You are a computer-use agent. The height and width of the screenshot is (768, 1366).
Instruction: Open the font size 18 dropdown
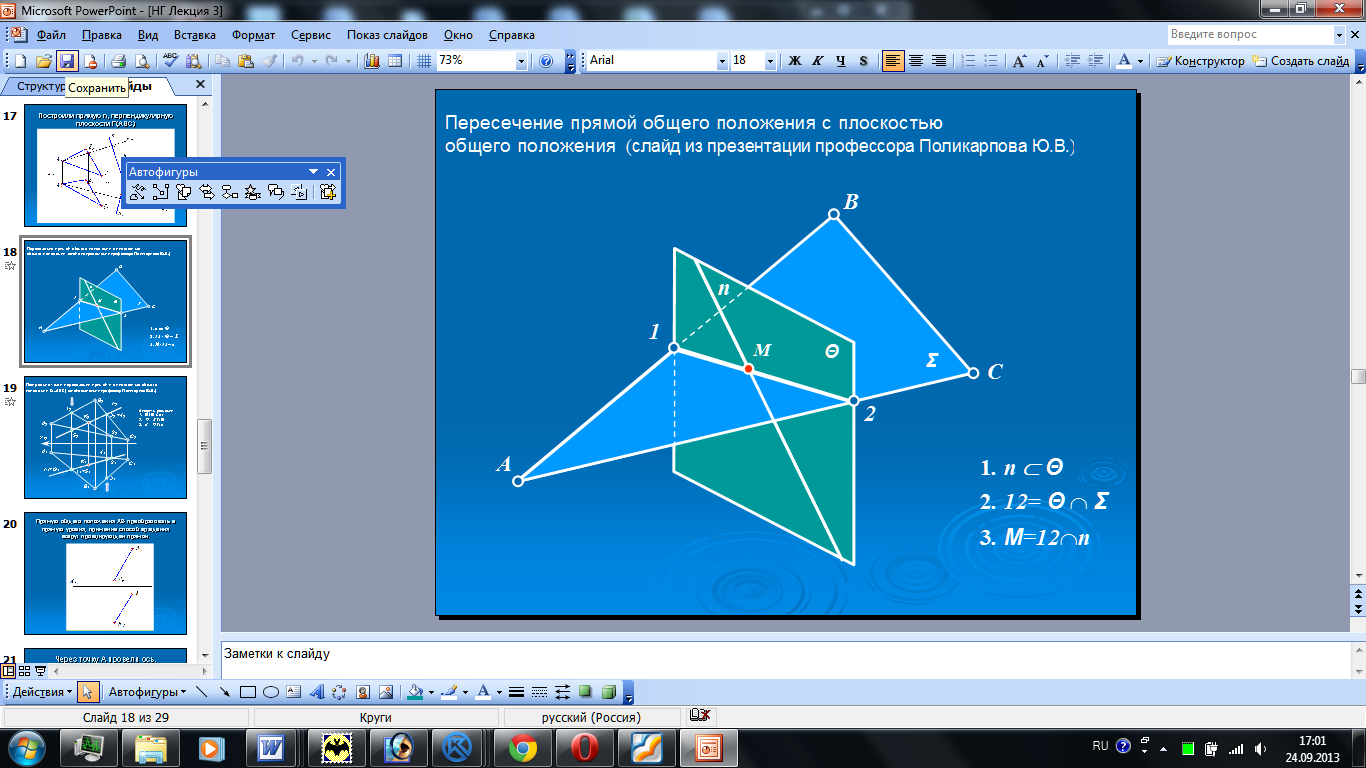772,60
